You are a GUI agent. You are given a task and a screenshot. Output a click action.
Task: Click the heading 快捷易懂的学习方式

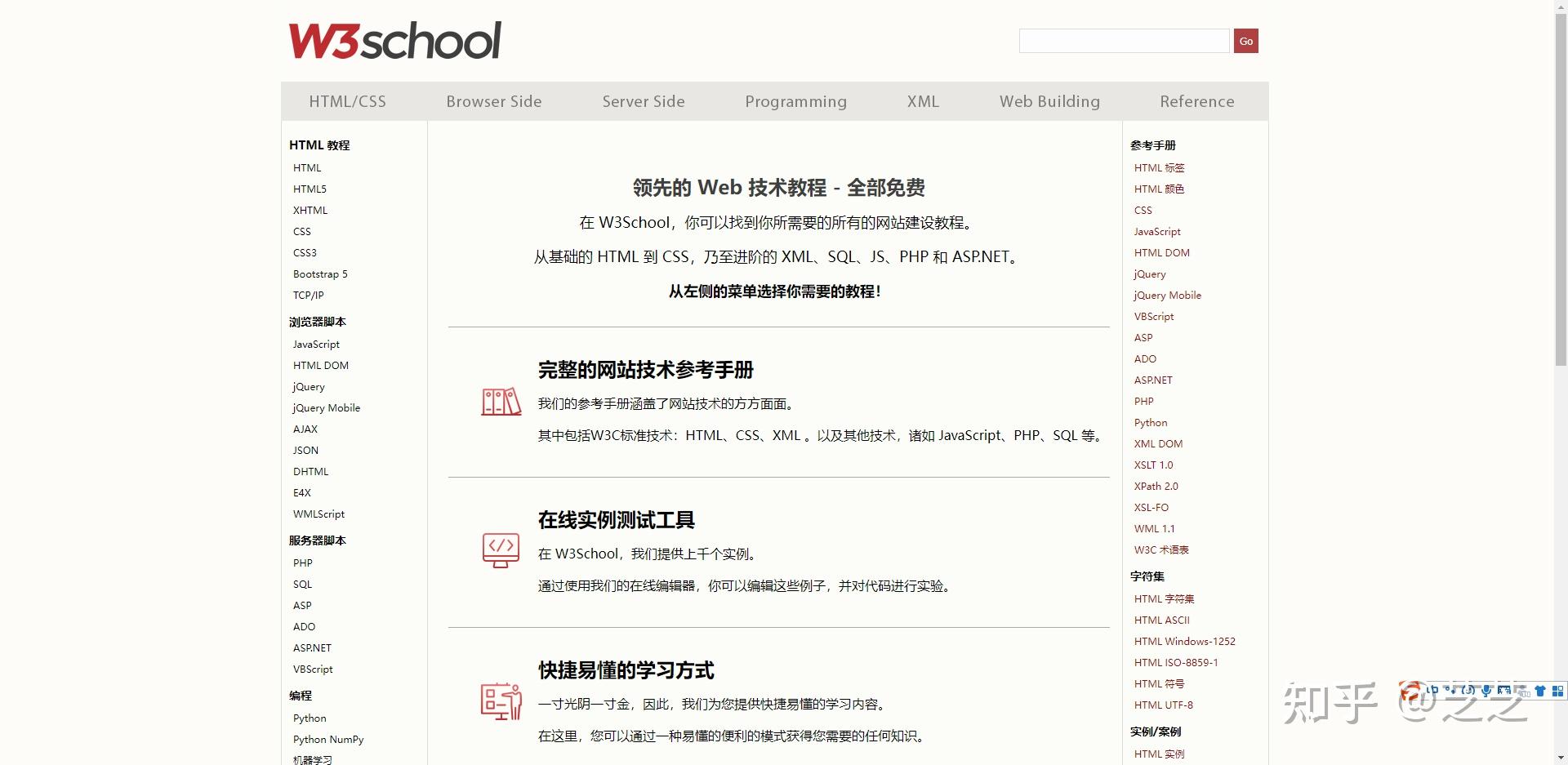(626, 670)
